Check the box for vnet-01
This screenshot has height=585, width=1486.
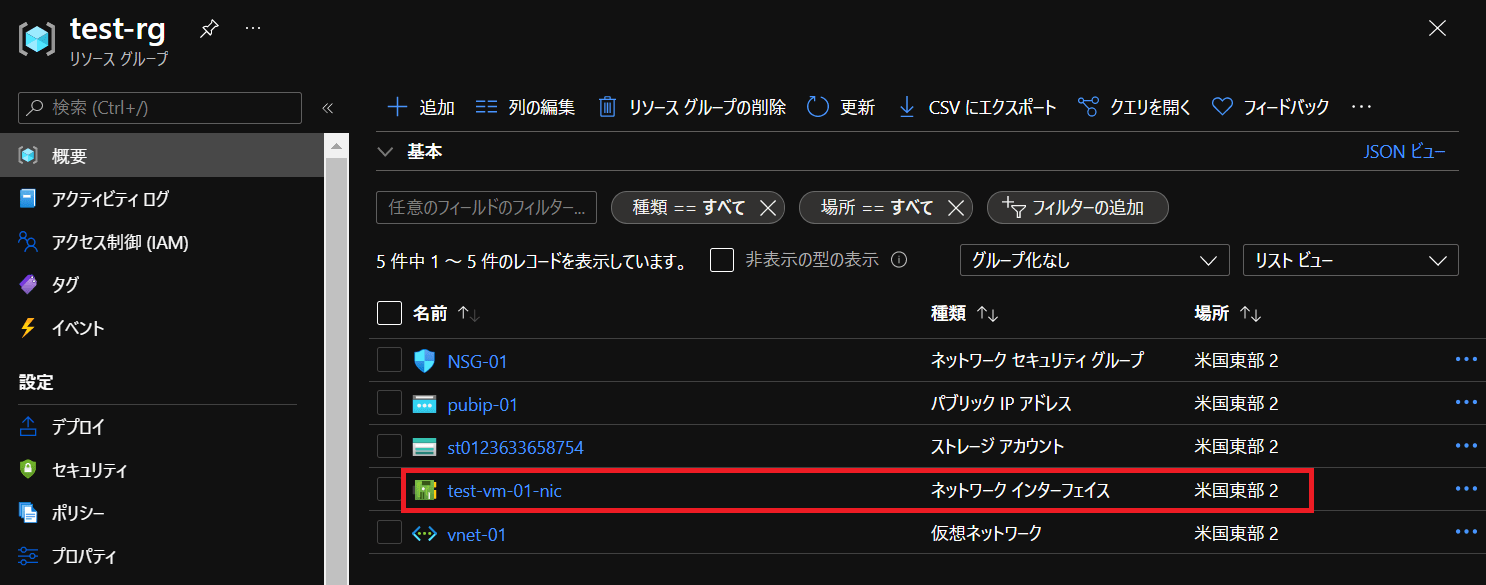pos(389,533)
